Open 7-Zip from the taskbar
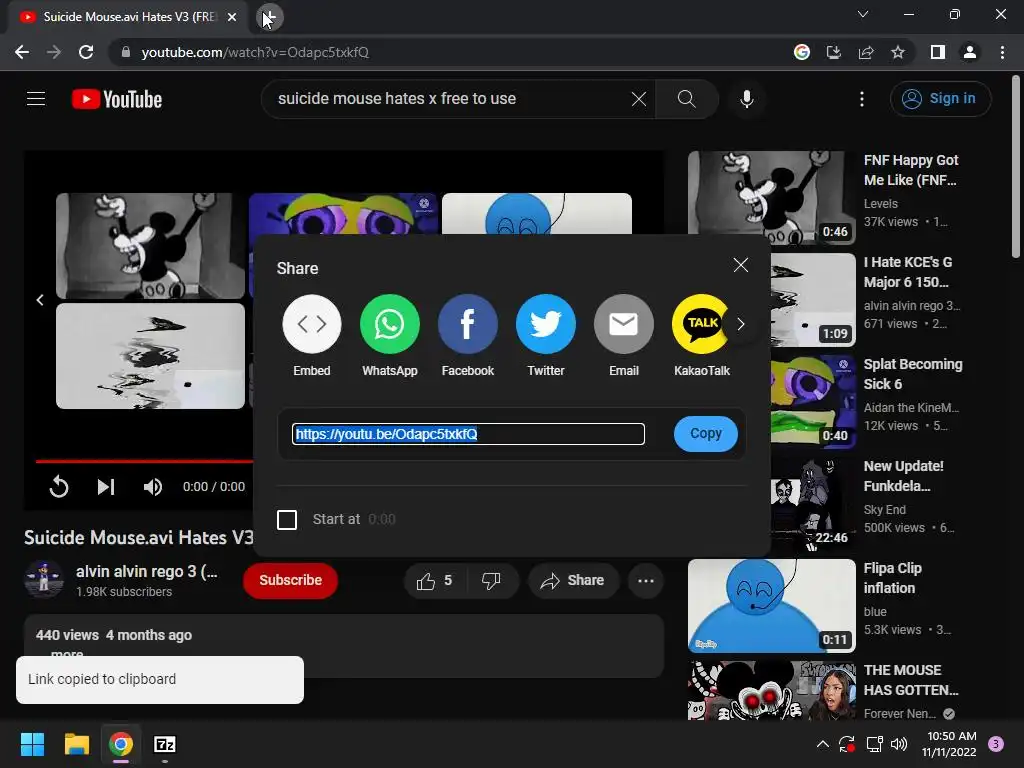1024x768 pixels. click(165, 744)
